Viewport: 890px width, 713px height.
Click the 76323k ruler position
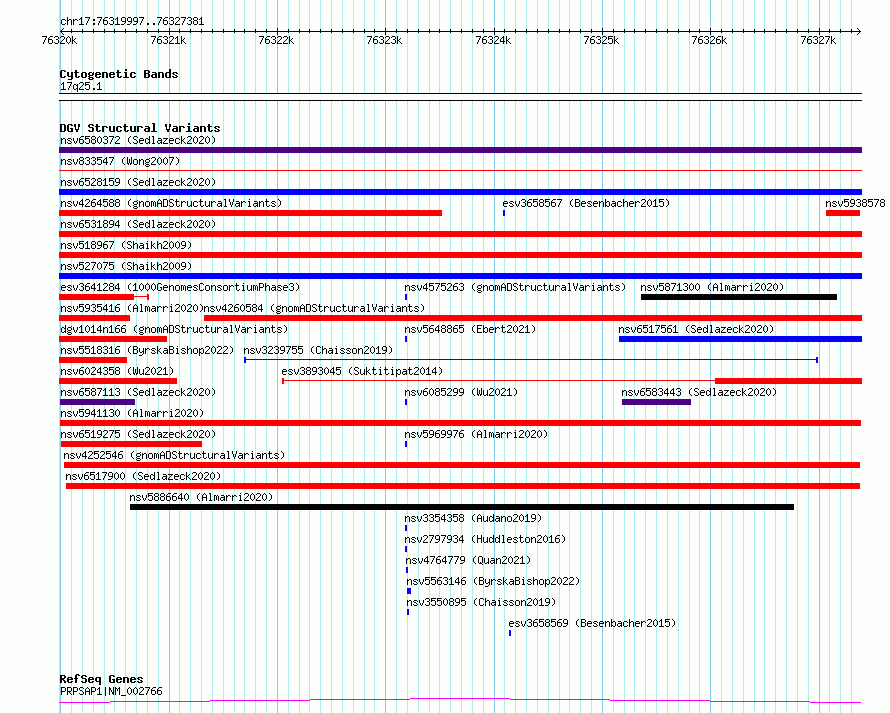(x=384, y=40)
